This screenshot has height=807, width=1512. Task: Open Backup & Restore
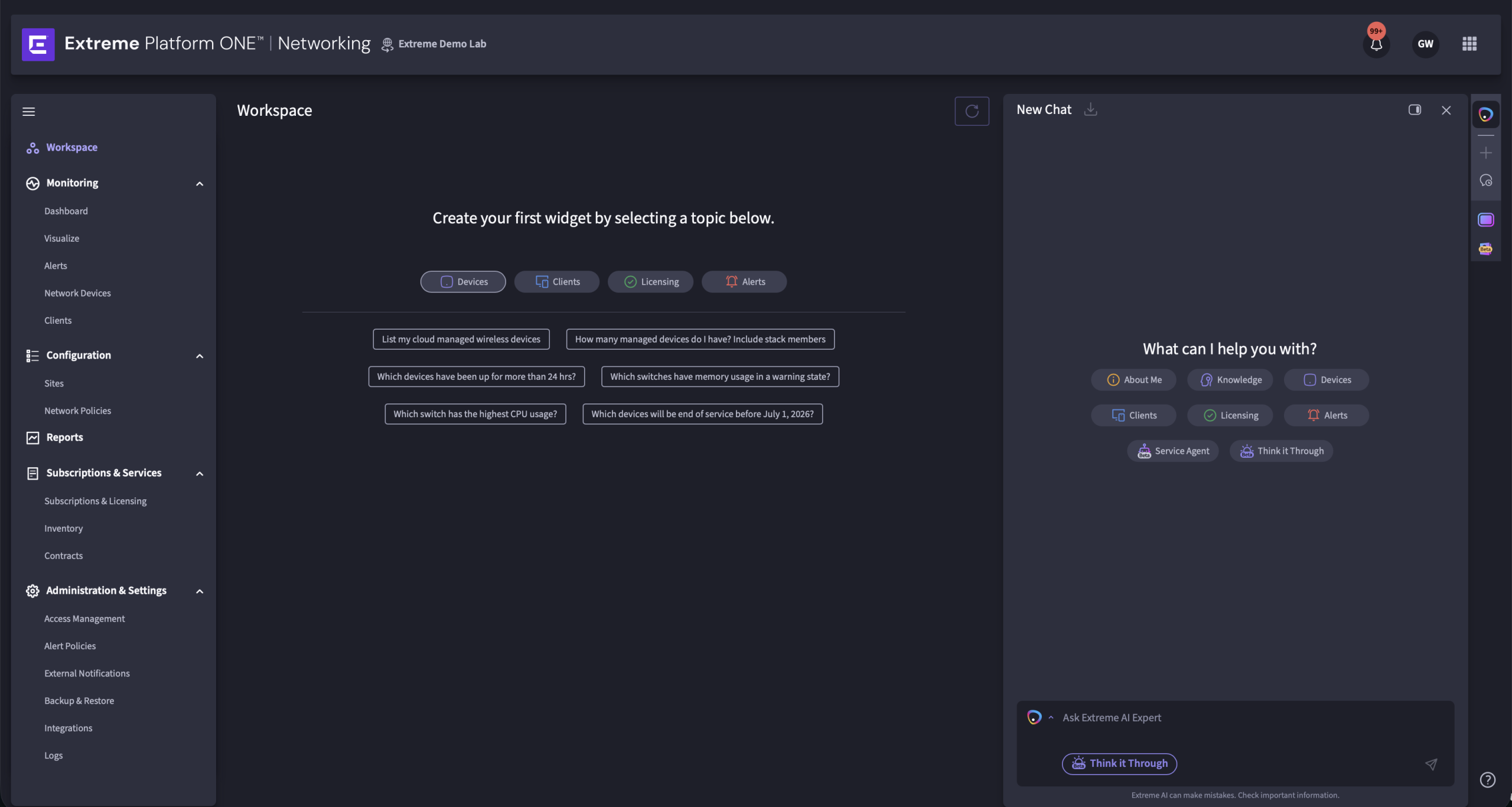[x=79, y=701]
